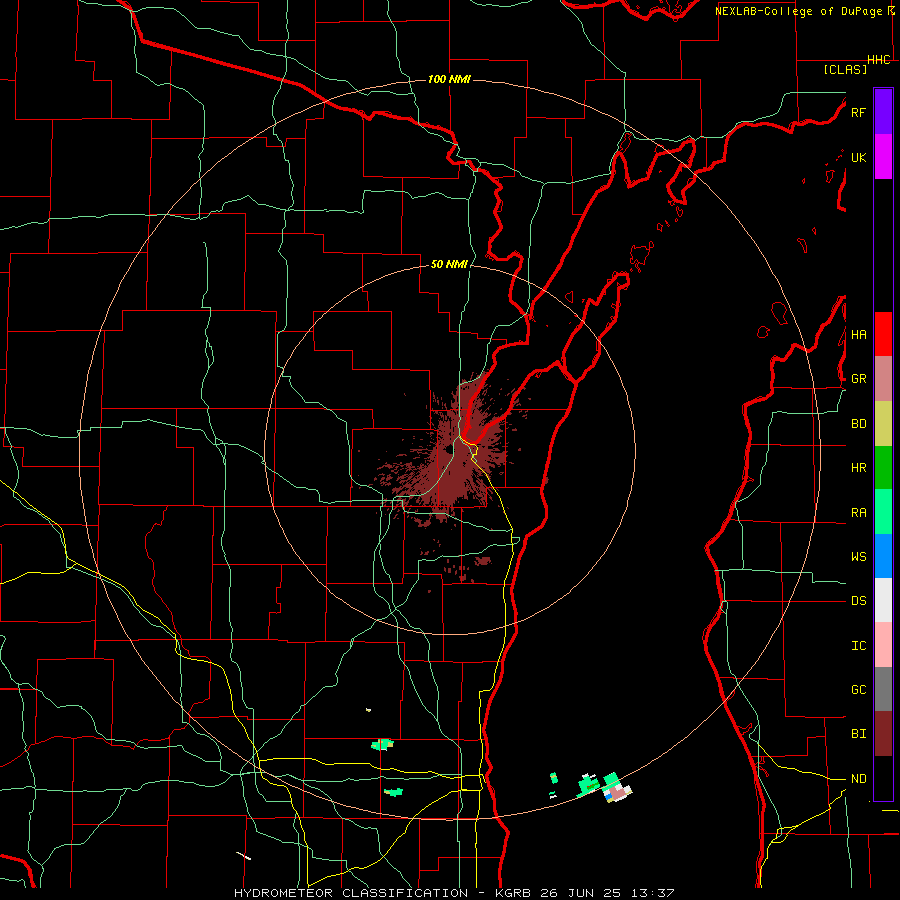Click the UK magenta legend swatch
The height and width of the screenshot is (900, 900).
tap(883, 157)
